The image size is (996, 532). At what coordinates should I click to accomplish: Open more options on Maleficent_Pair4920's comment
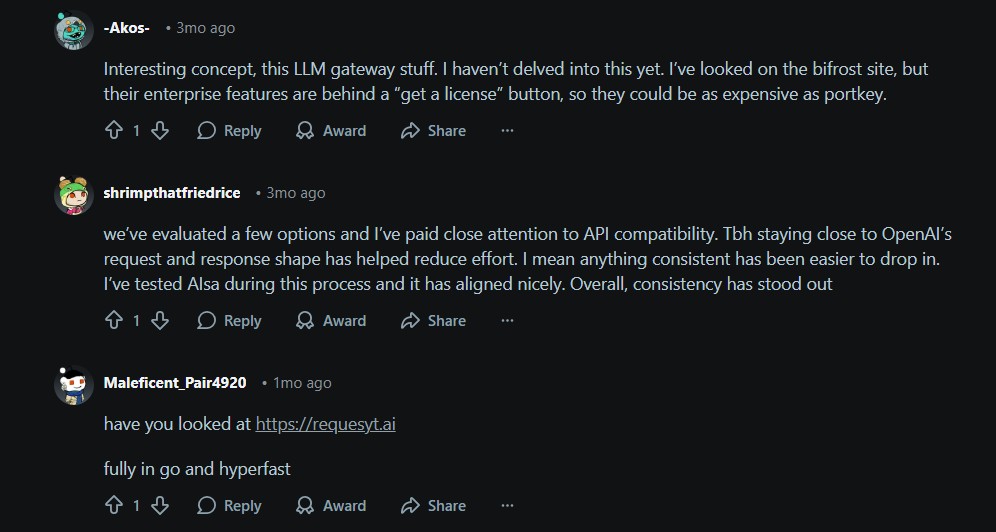(x=507, y=506)
